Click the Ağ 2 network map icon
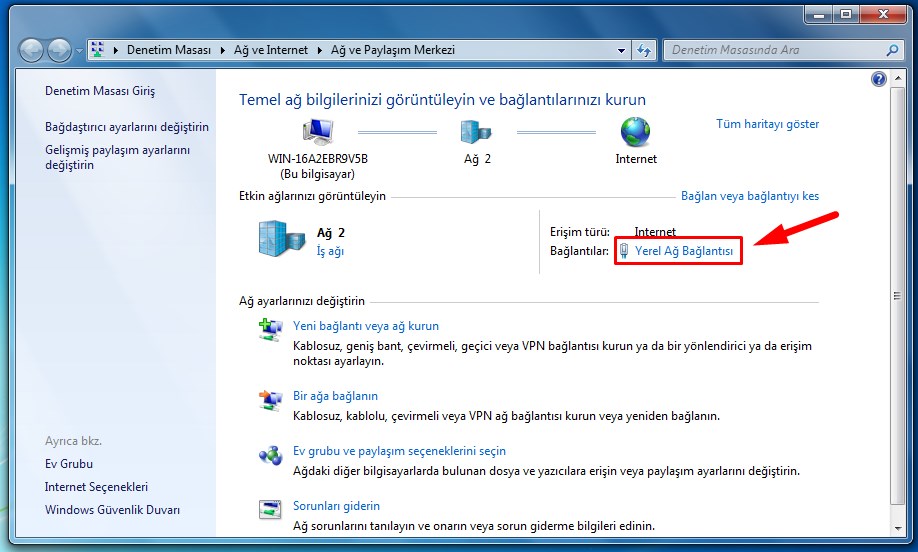This screenshot has width=918, height=552. [476, 132]
